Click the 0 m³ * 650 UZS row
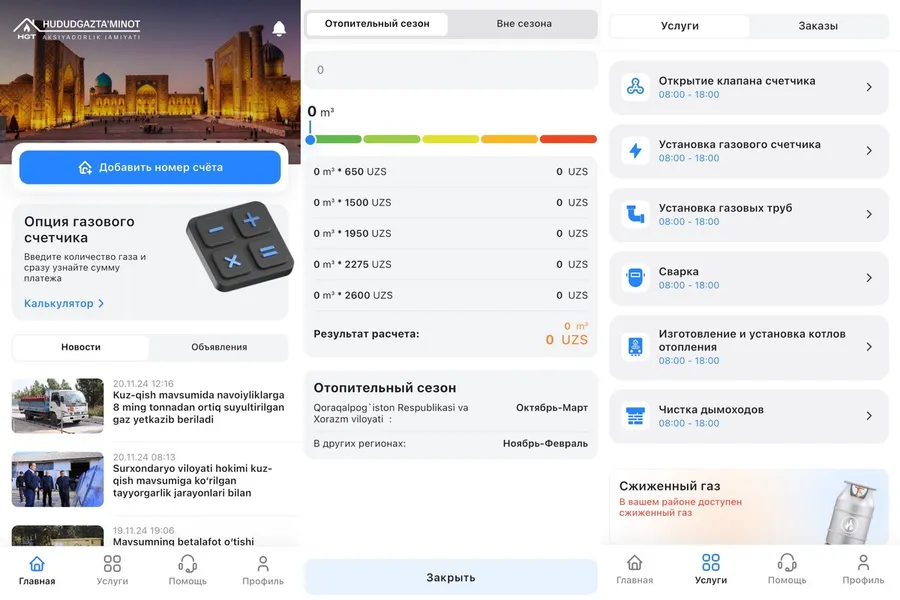The width and height of the screenshot is (900, 600). pyautogui.click(x=451, y=172)
